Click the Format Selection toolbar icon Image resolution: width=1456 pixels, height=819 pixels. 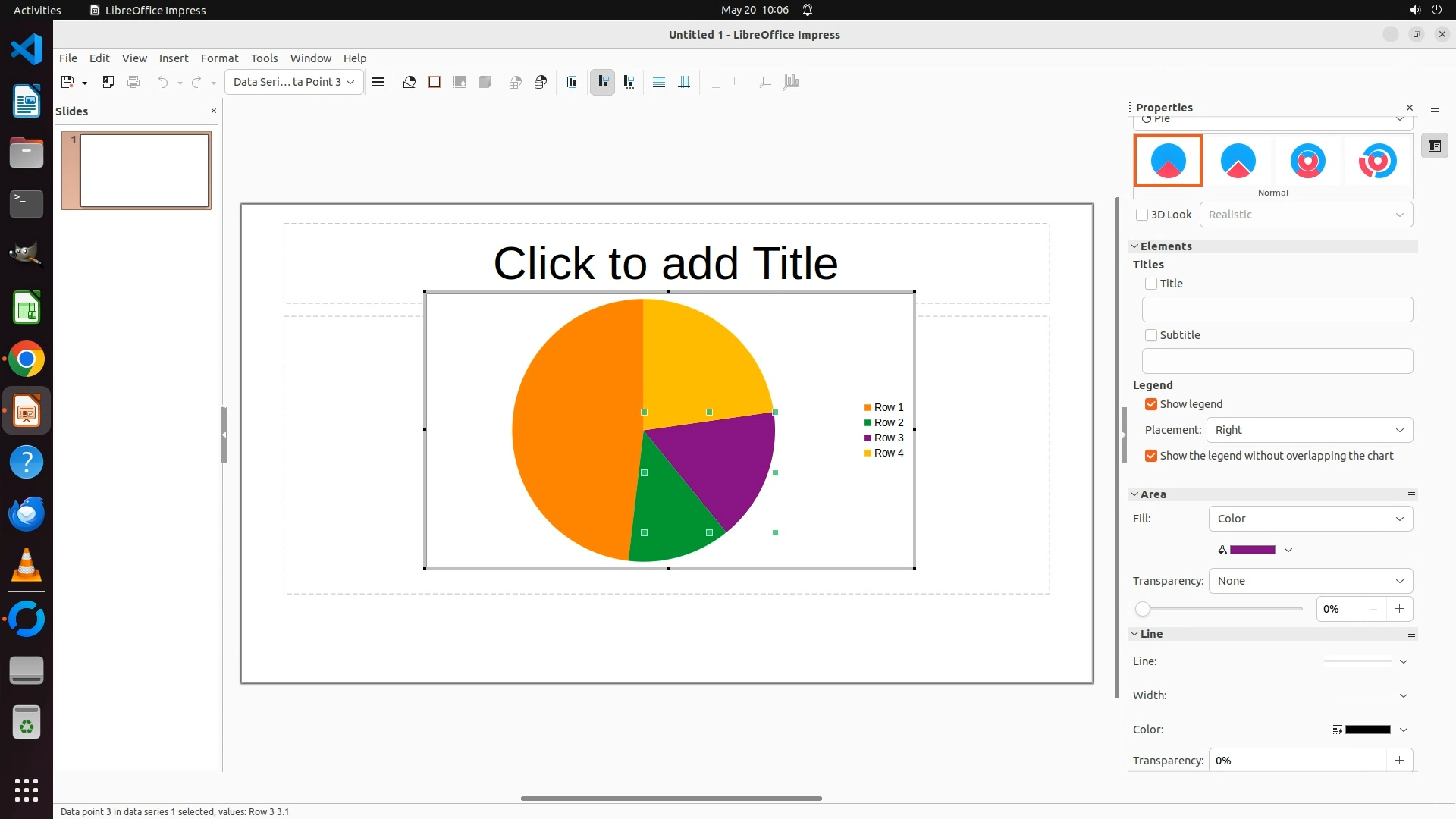click(x=378, y=82)
